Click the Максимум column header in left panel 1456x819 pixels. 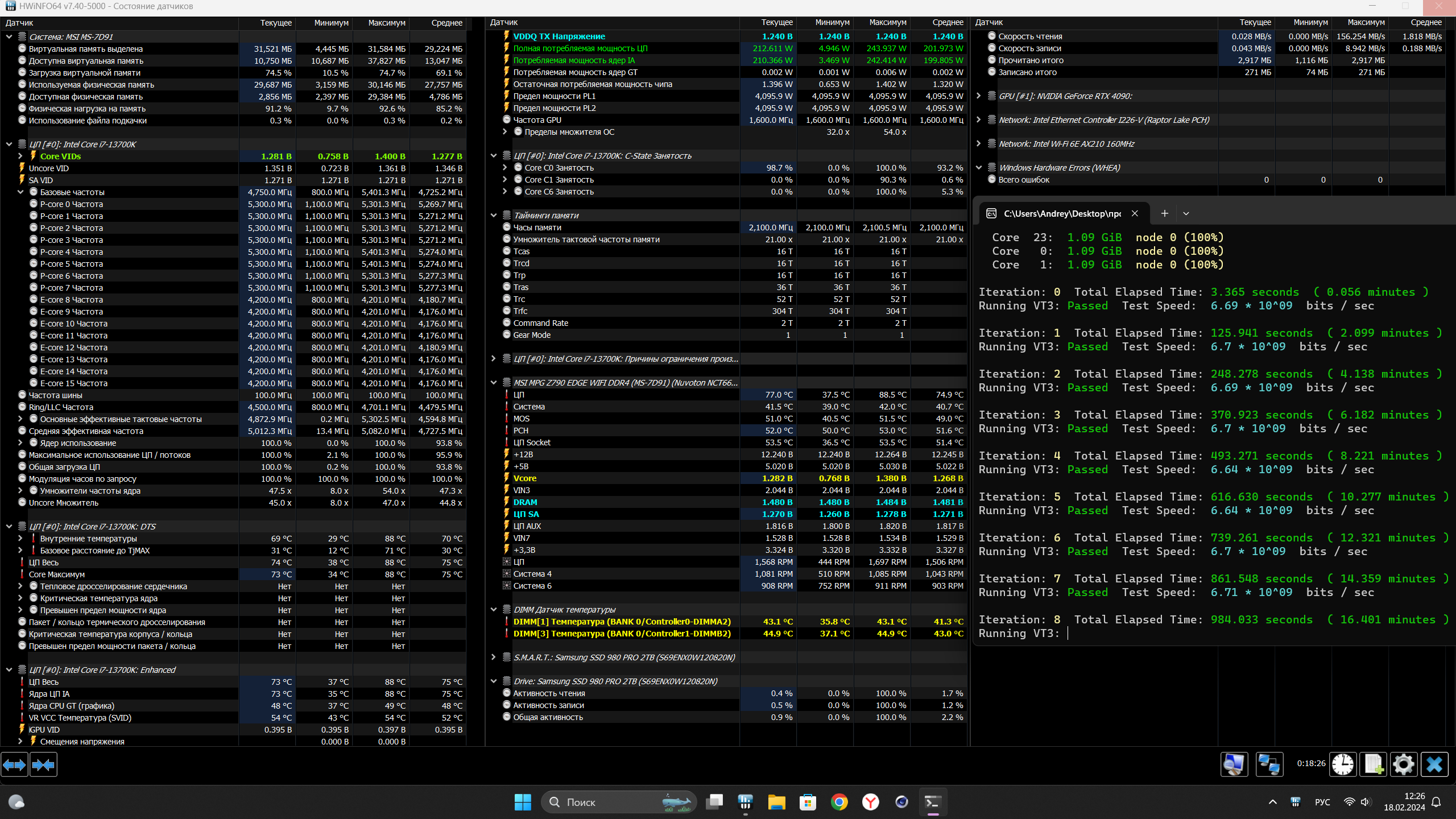[x=386, y=23]
